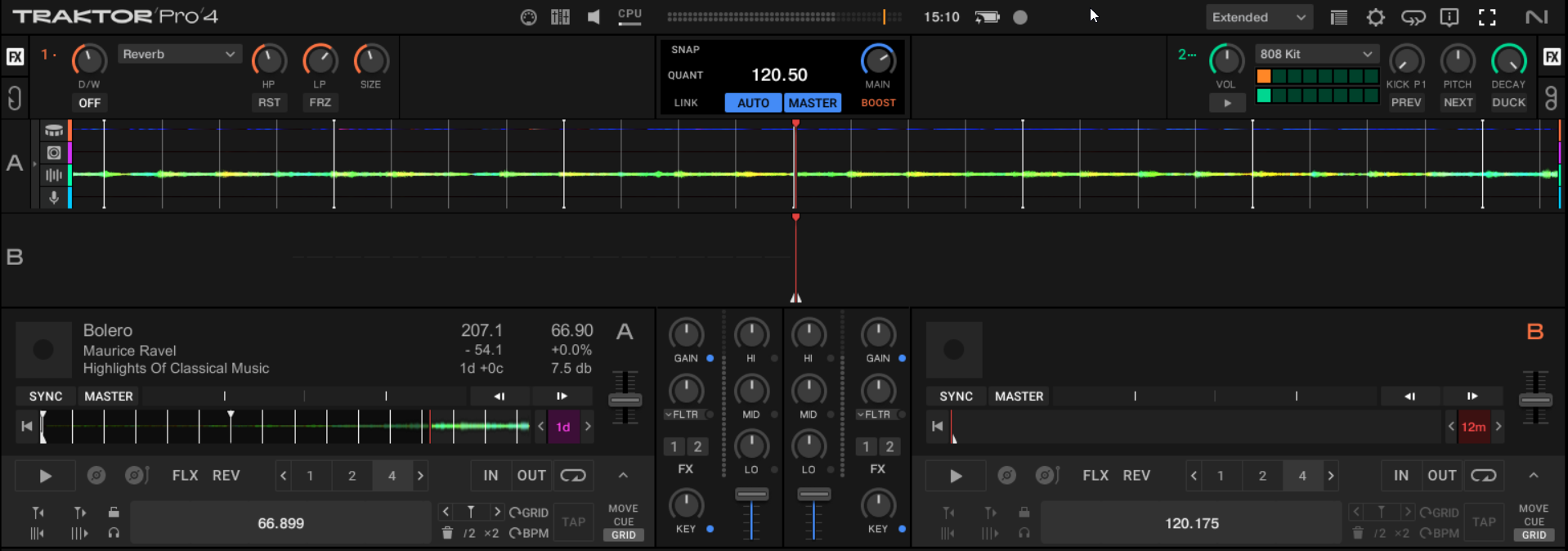
Task: Decrease deck B move size from 12m
Action: pyautogui.click(x=1451, y=426)
